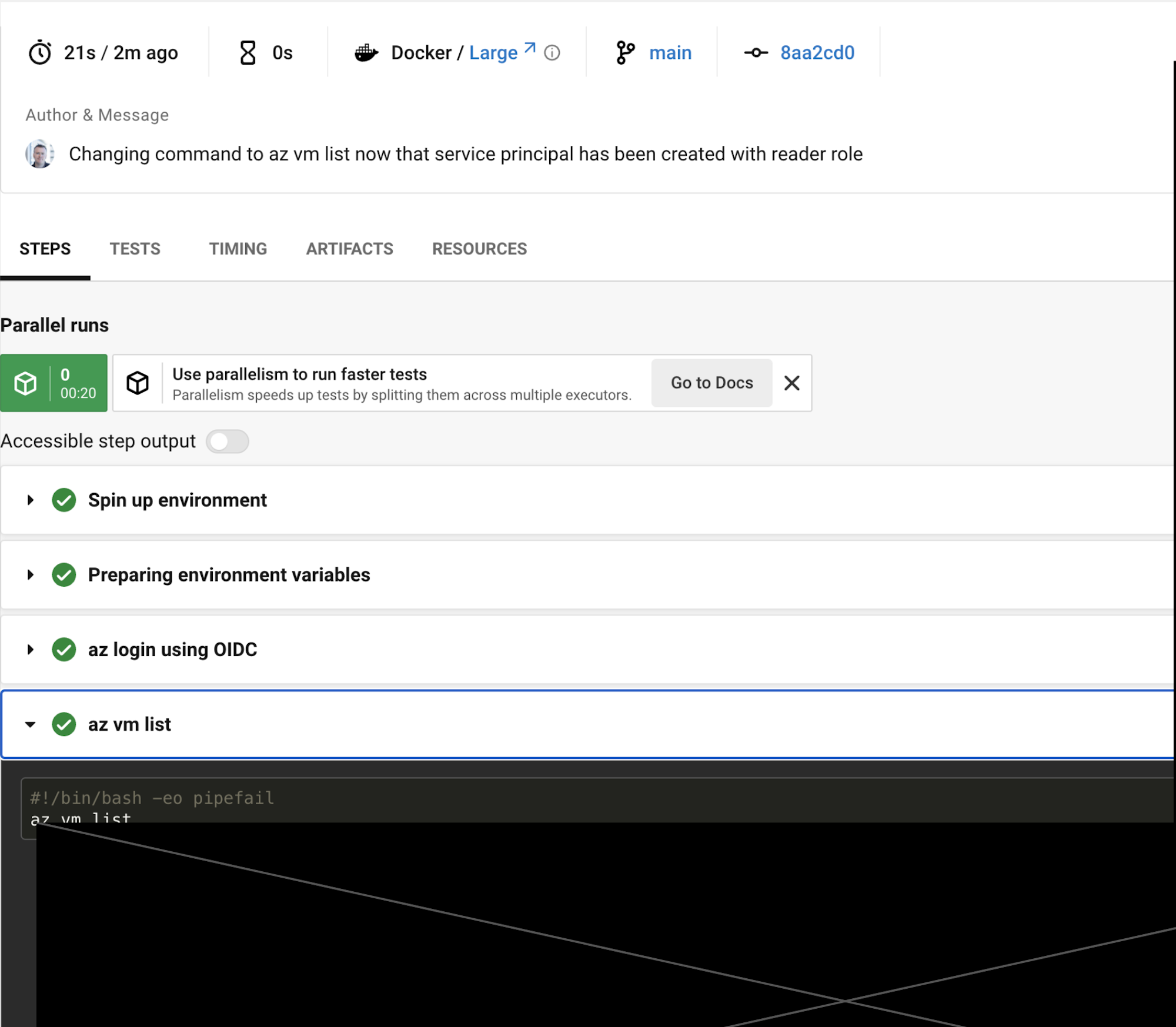Select the green parallel run 0 box
The width and height of the screenshot is (1176, 1027).
pos(54,383)
